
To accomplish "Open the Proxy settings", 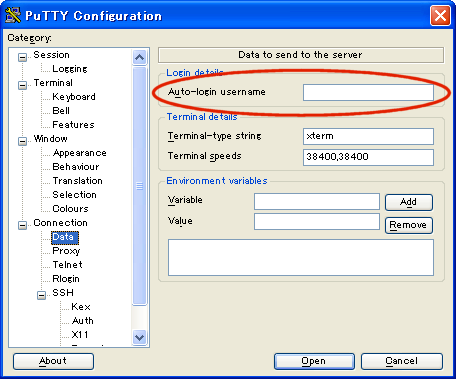I will click(66, 251).
